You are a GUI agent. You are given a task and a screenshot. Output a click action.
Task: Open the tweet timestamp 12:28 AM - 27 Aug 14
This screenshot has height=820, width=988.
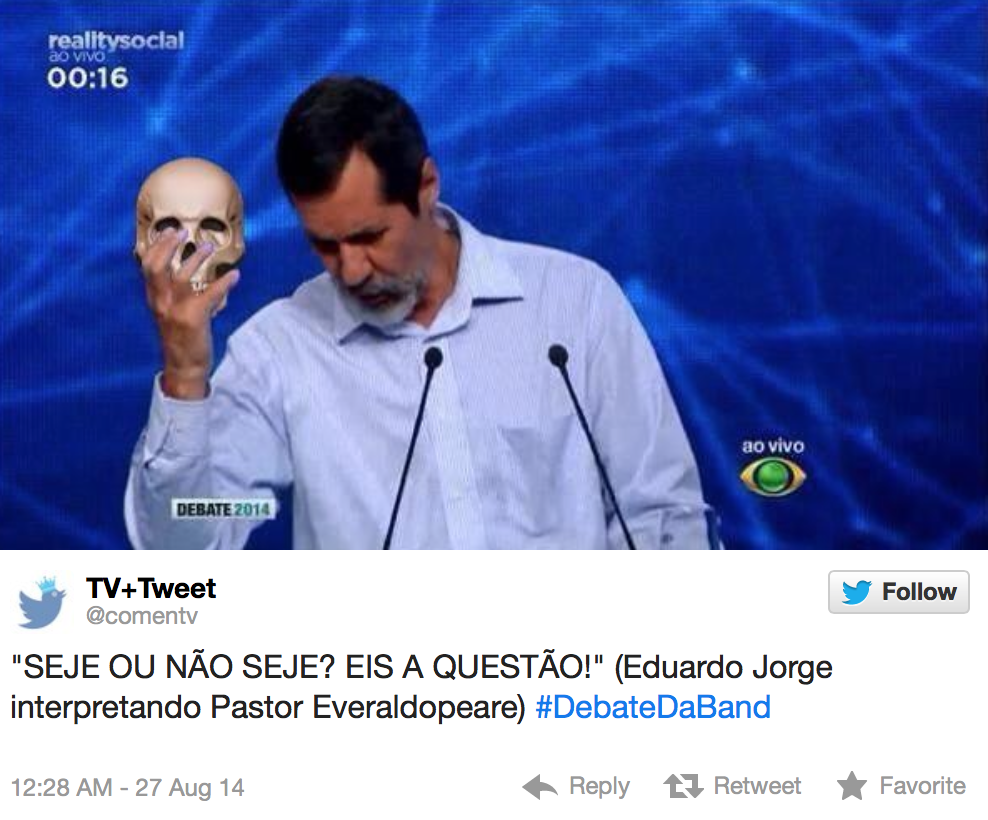pos(128,788)
